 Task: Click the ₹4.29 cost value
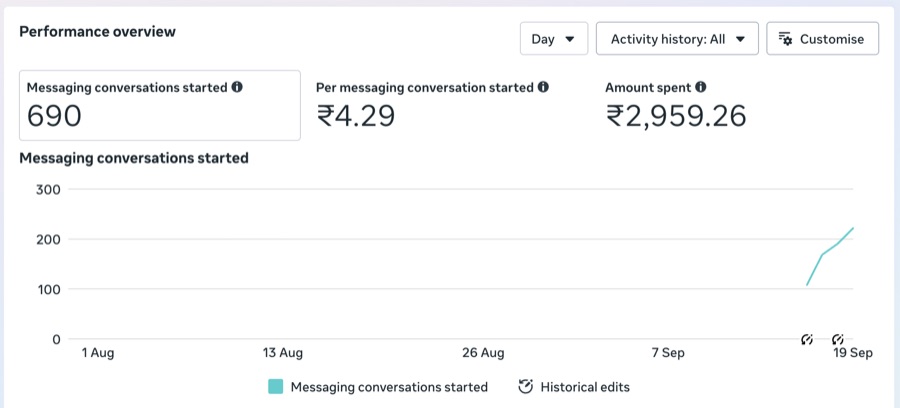click(356, 116)
